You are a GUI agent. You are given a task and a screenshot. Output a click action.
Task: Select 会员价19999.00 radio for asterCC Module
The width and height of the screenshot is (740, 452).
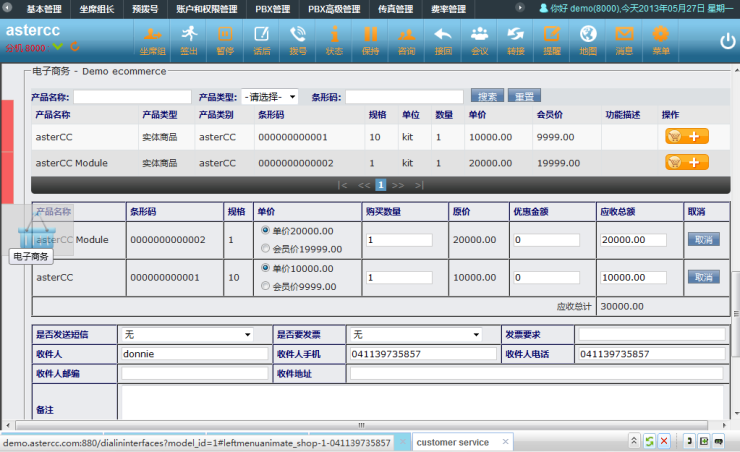[265, 248]
